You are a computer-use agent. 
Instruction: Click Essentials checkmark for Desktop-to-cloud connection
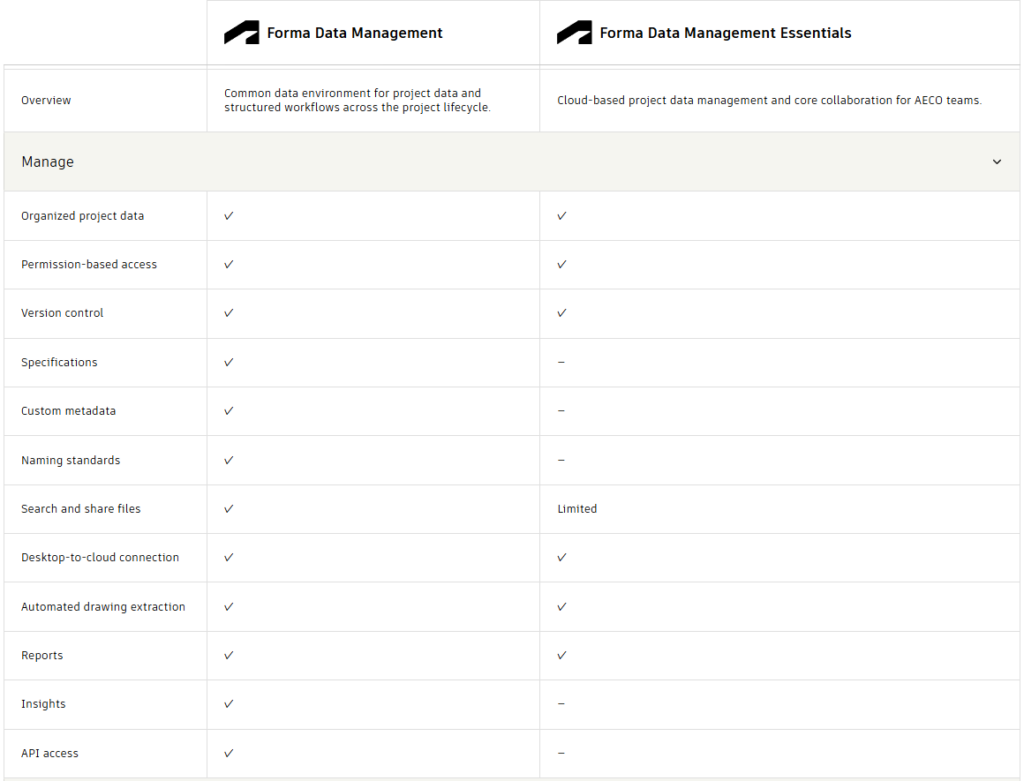(562, 557)
